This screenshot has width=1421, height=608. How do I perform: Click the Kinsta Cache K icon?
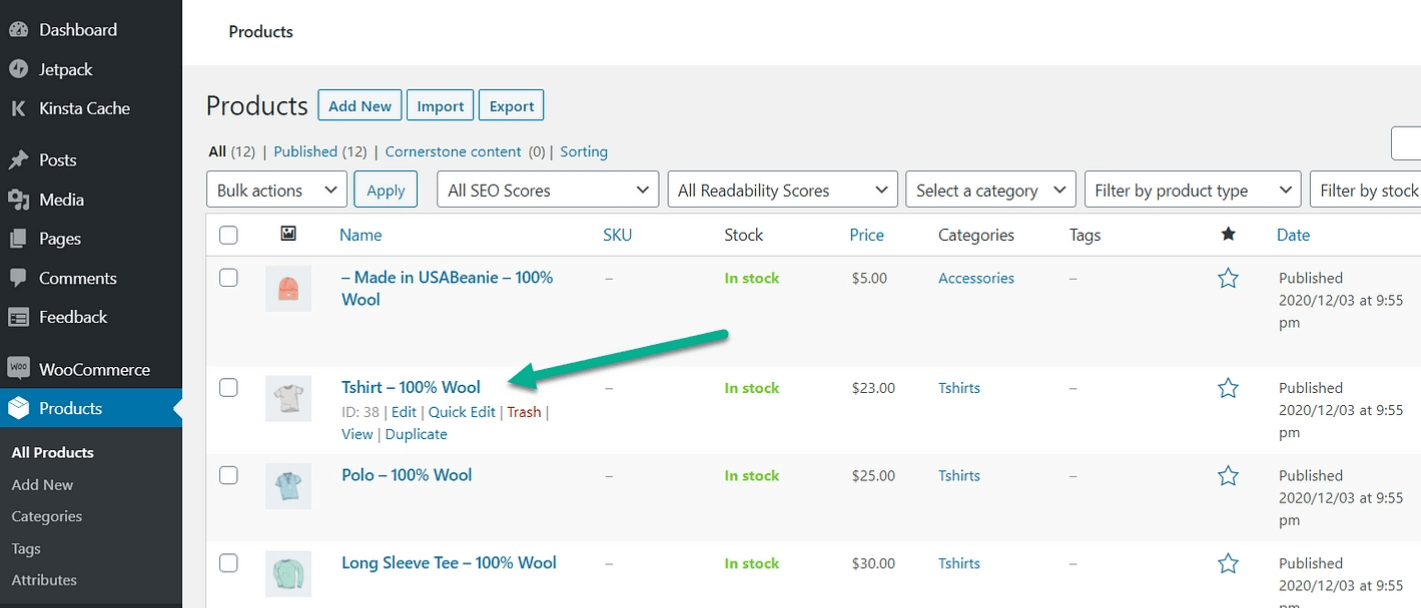18,108
